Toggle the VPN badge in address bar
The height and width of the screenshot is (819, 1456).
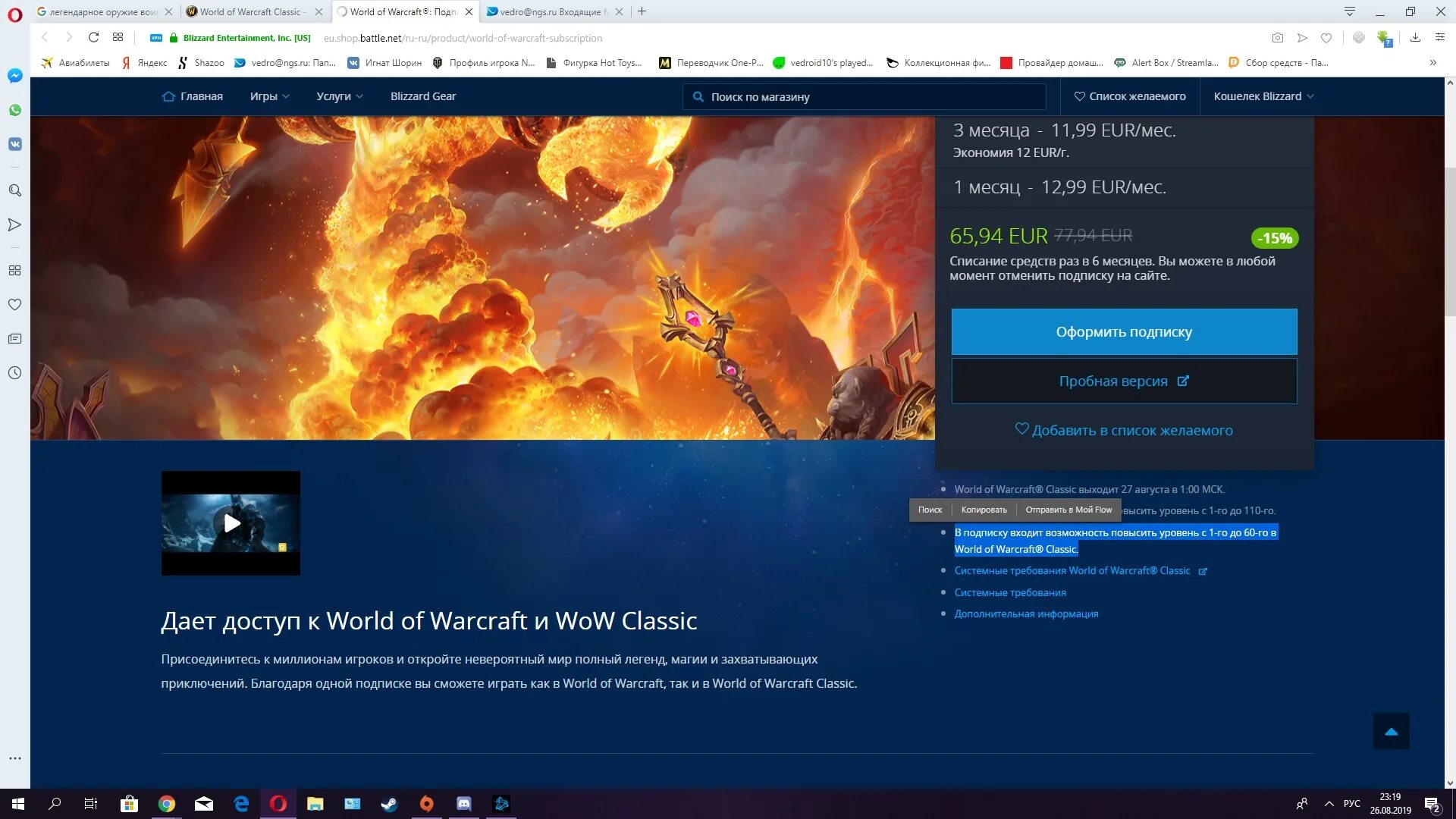click(x=156, y=38)
